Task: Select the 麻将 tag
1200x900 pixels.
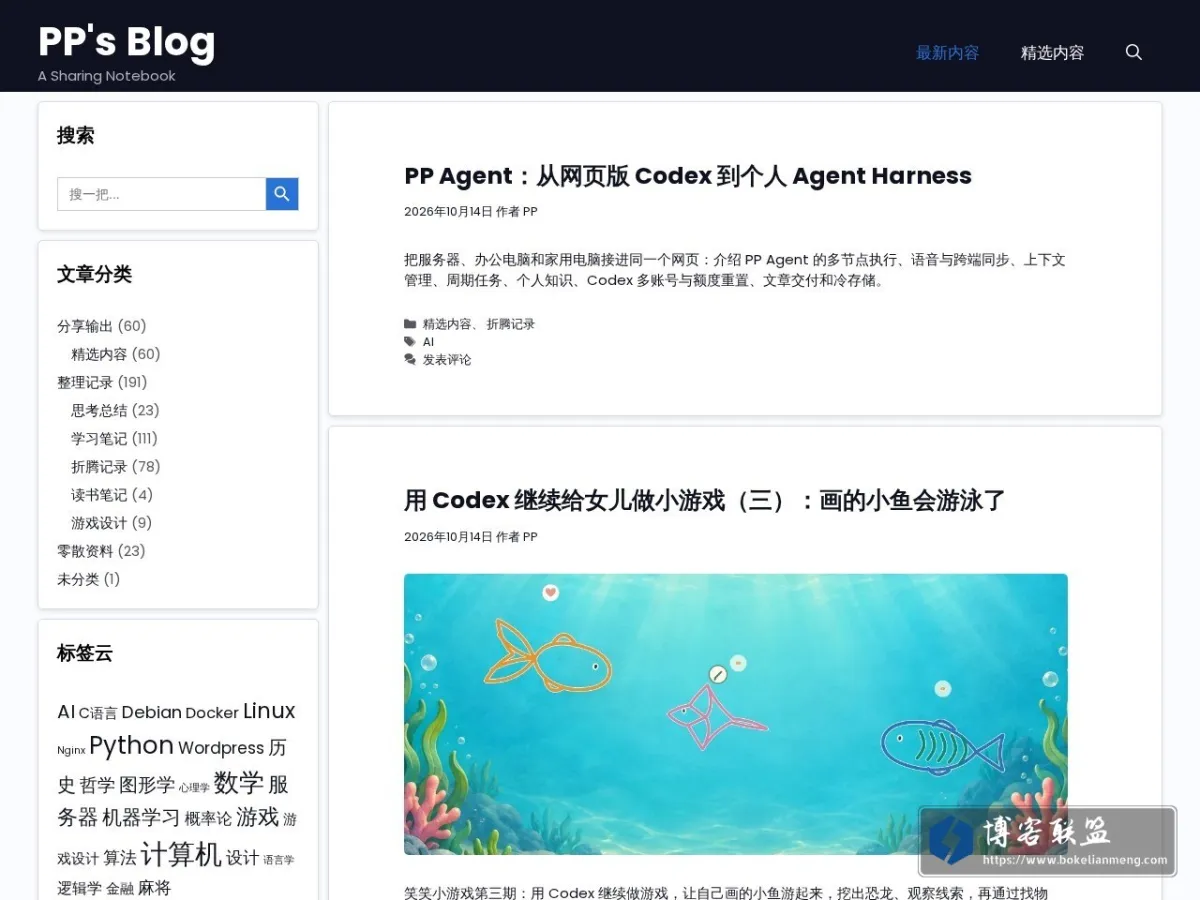Action: (154, 888)
